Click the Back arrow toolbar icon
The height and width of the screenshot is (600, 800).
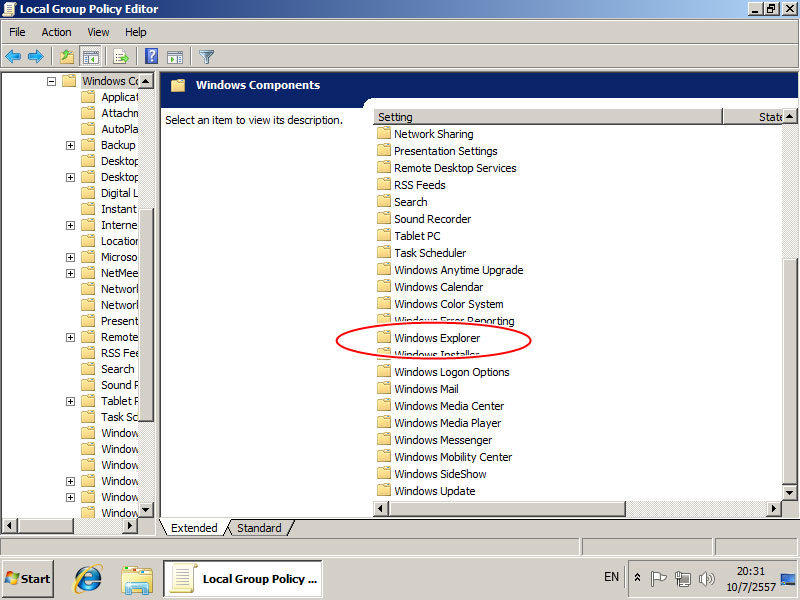coord(13,57)
